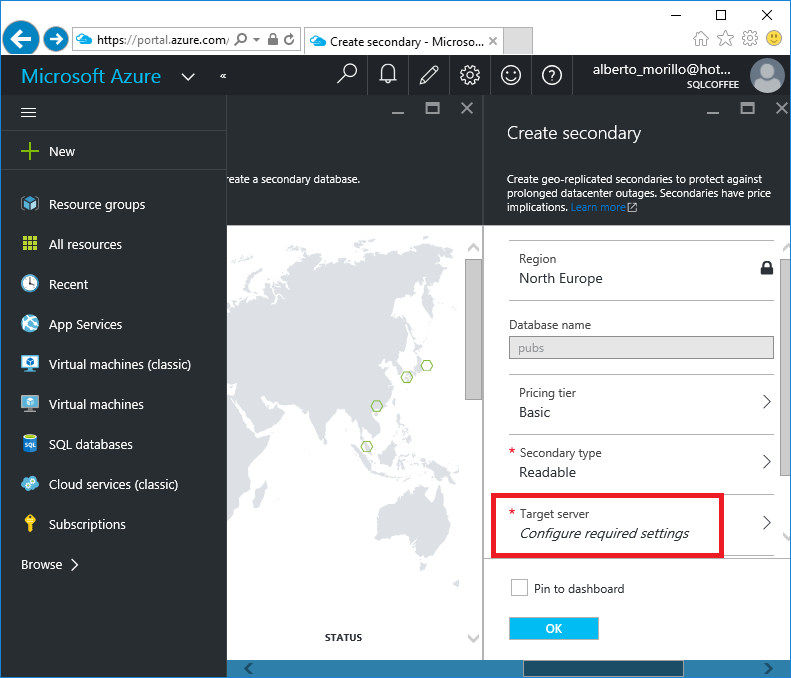Image resolution: width=791 pixels, height=678 pixels.
Task: Open Virtual machines in the sidebar
Action: point(96,404)
